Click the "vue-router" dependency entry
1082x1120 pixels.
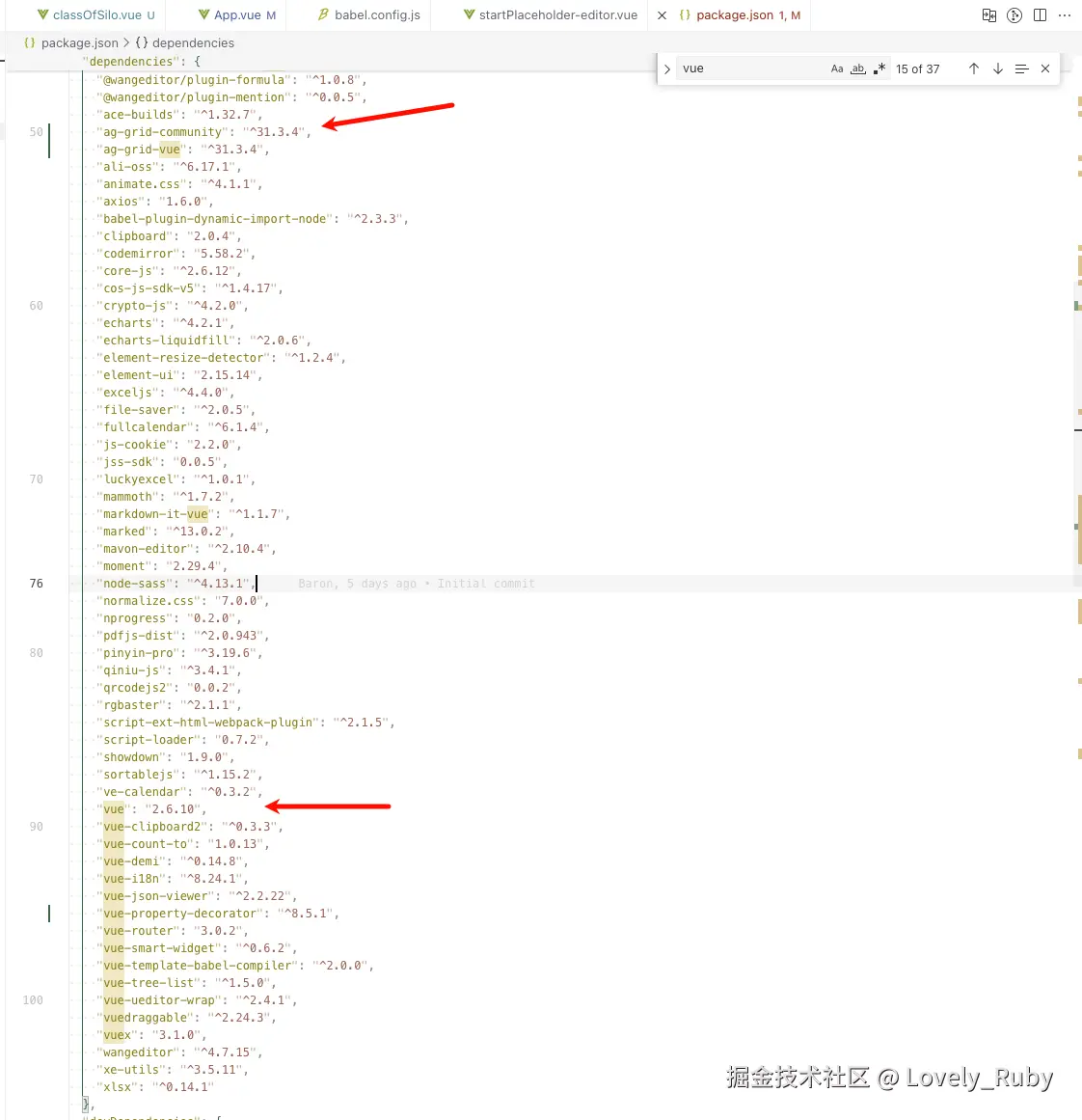[x=172, y=931]
